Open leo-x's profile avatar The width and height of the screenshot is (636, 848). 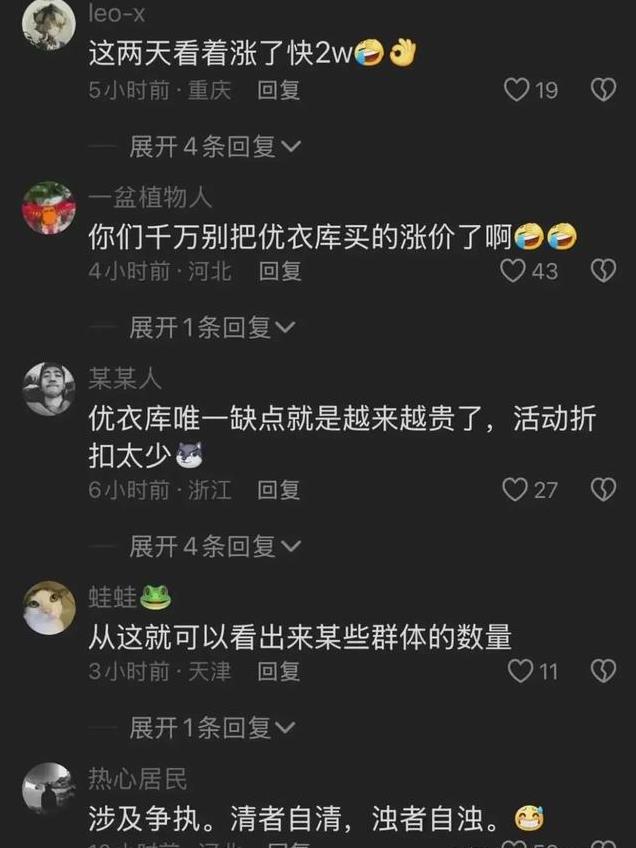click(x=49, y=23)
